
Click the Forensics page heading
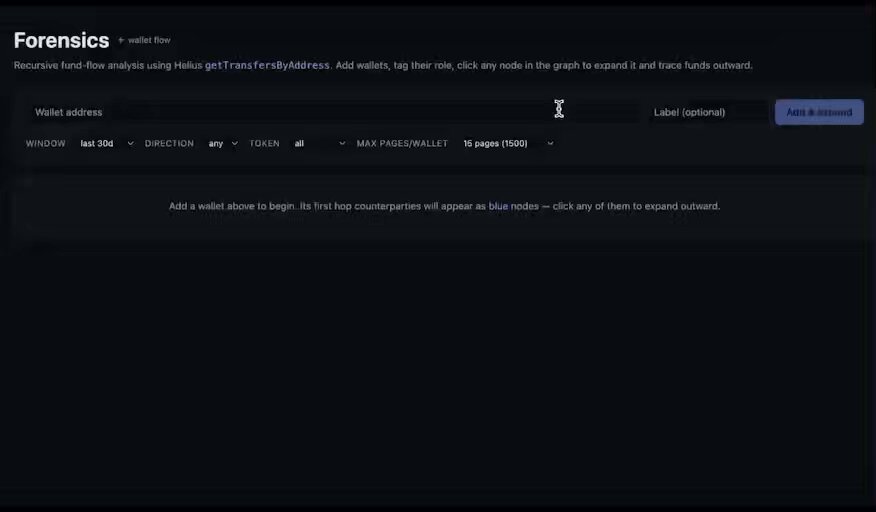pyautogui.click(x=61, y=40)
